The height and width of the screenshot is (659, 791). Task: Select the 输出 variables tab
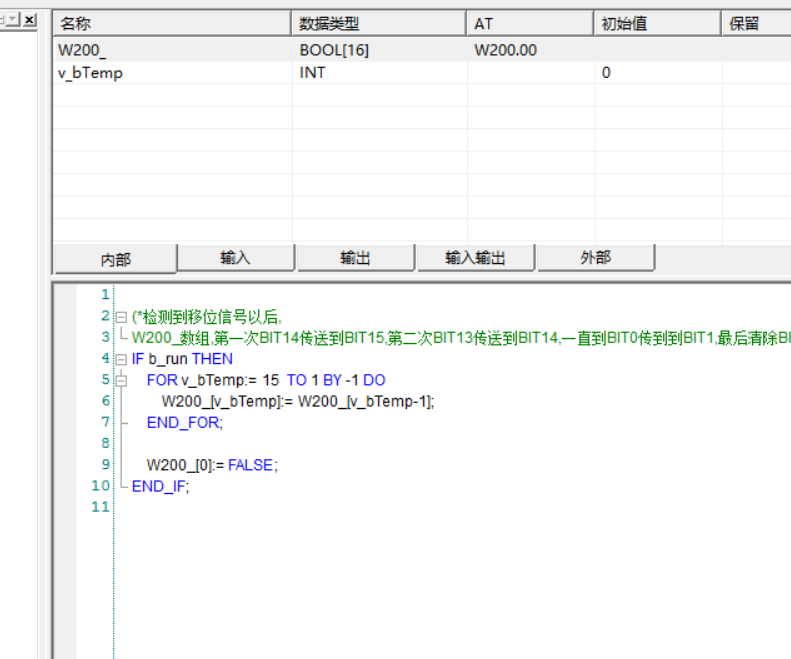click(355, 258)
